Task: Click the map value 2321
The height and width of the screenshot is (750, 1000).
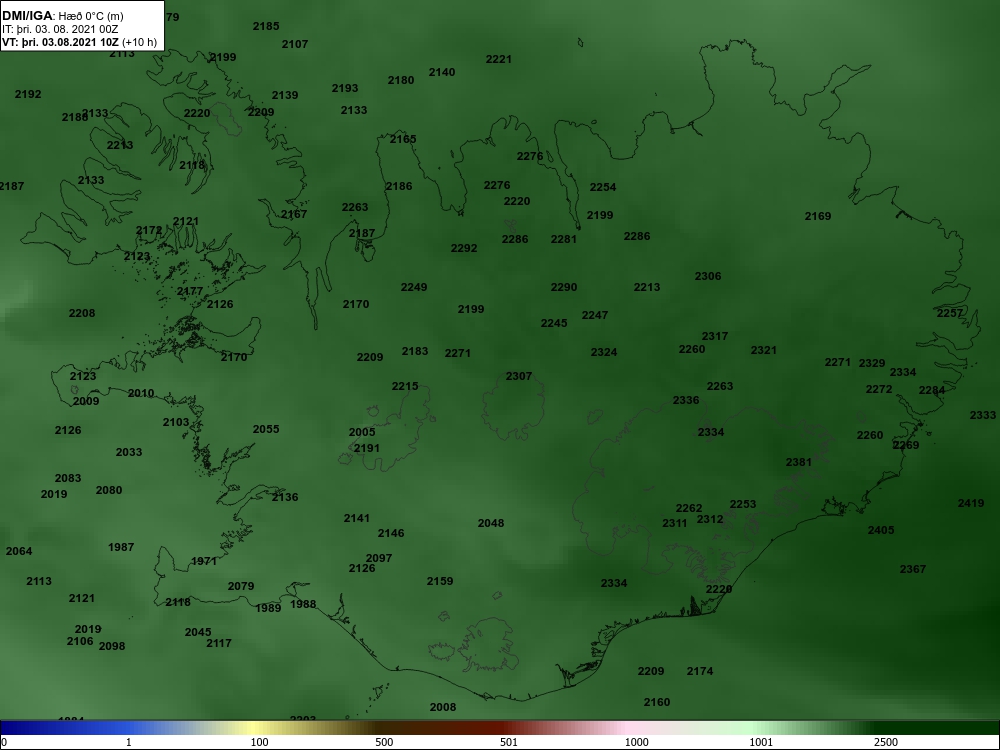Action: point(763,350)
